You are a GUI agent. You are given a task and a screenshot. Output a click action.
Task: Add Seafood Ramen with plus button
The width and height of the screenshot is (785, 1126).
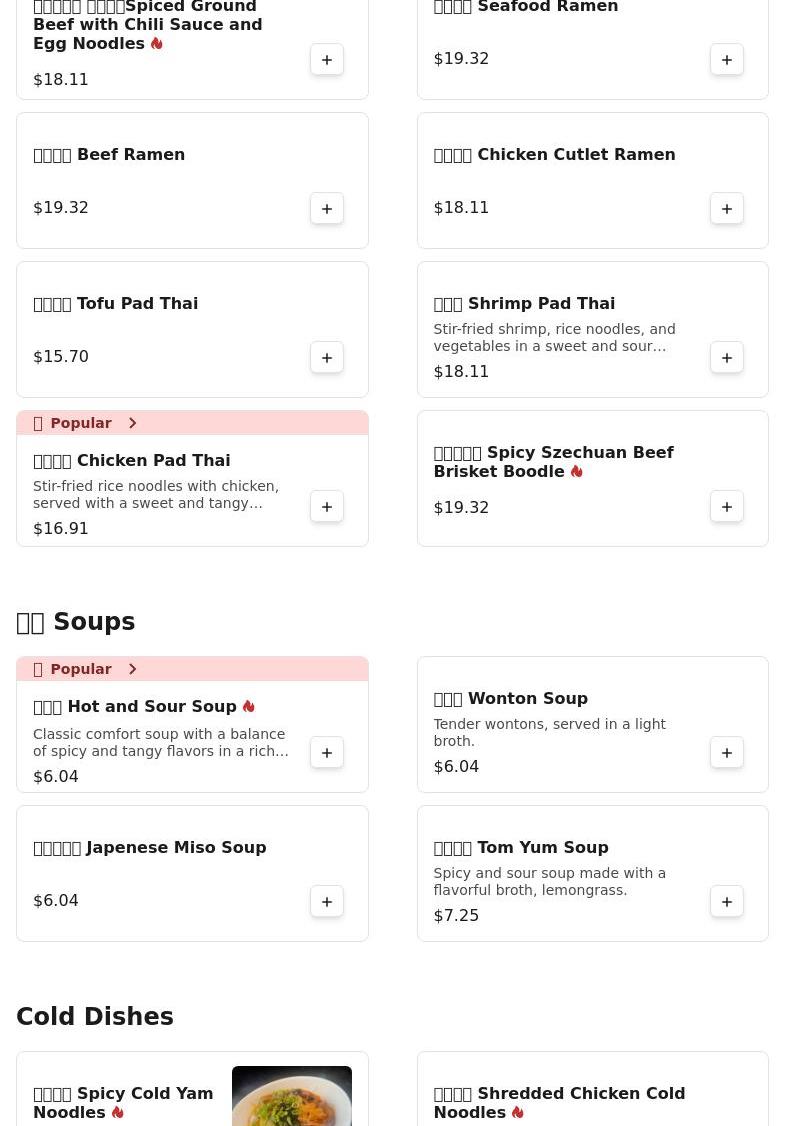tap(727, 60)
